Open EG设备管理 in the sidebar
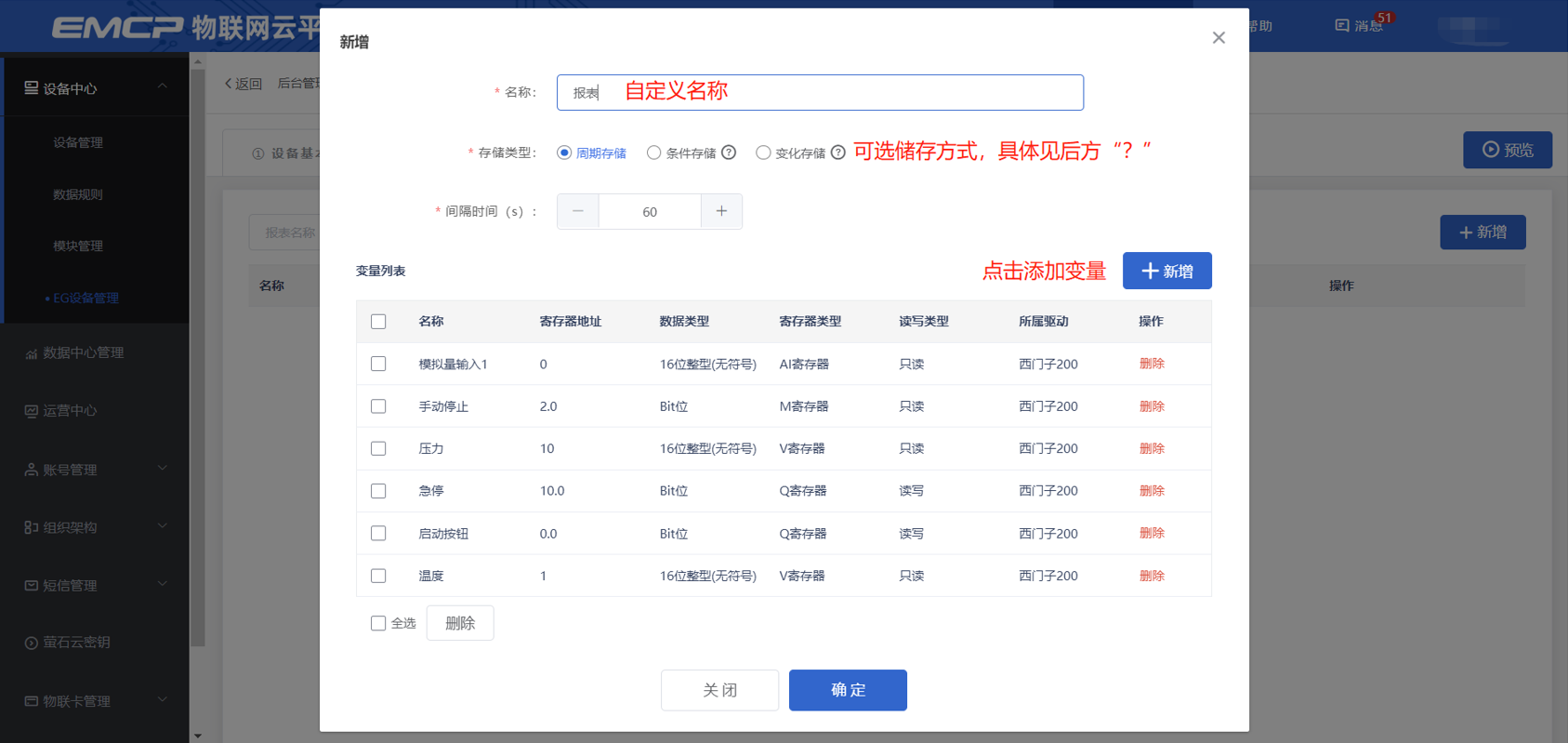The width and height of the screenshot is (1568, 743). click(86, 298)
